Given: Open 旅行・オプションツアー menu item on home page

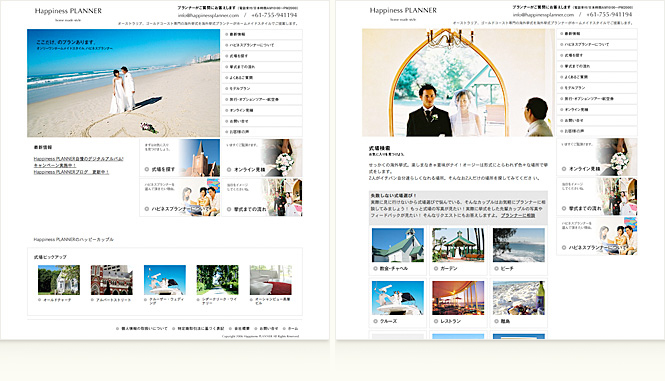Looking at the screenshot, I should point(262,99).
